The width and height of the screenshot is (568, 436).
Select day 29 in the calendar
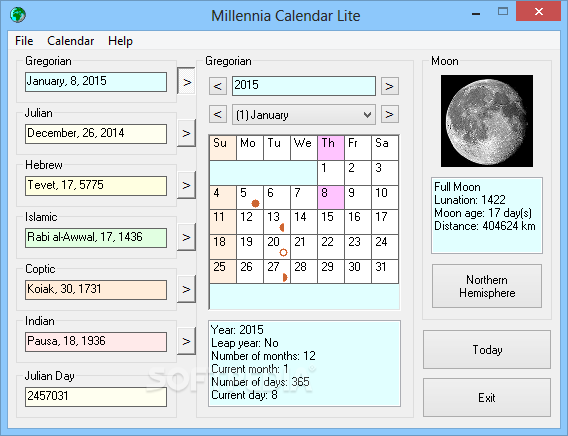(331, 271)
